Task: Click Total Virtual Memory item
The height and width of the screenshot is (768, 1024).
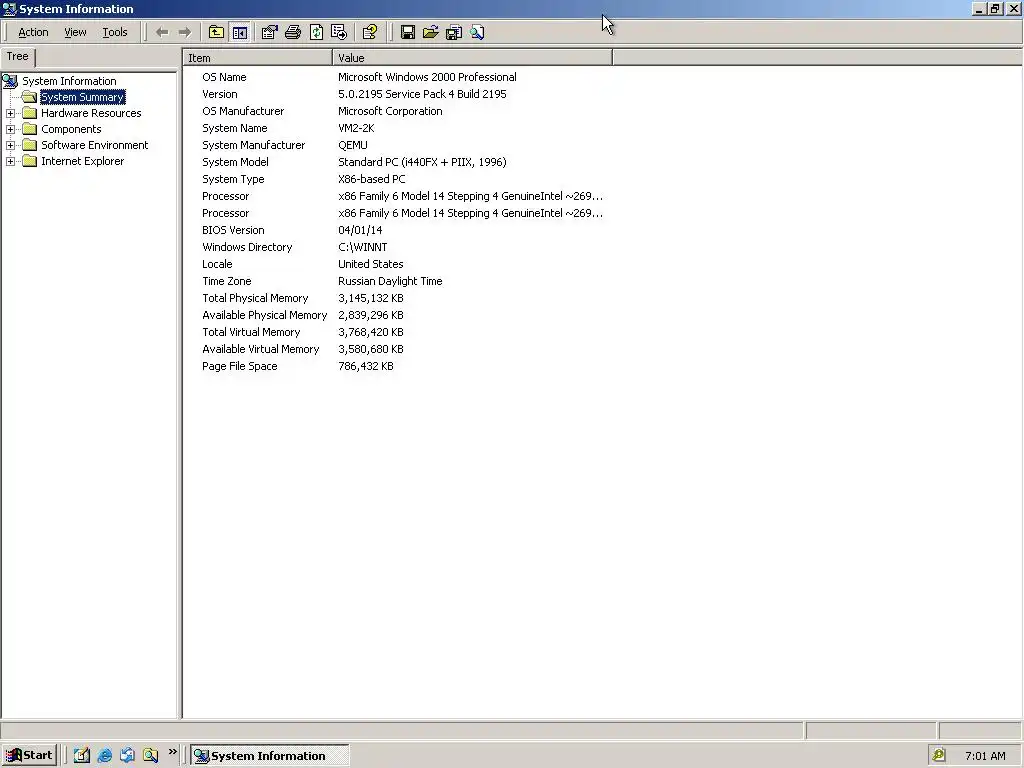Action: tap(251, 332)
